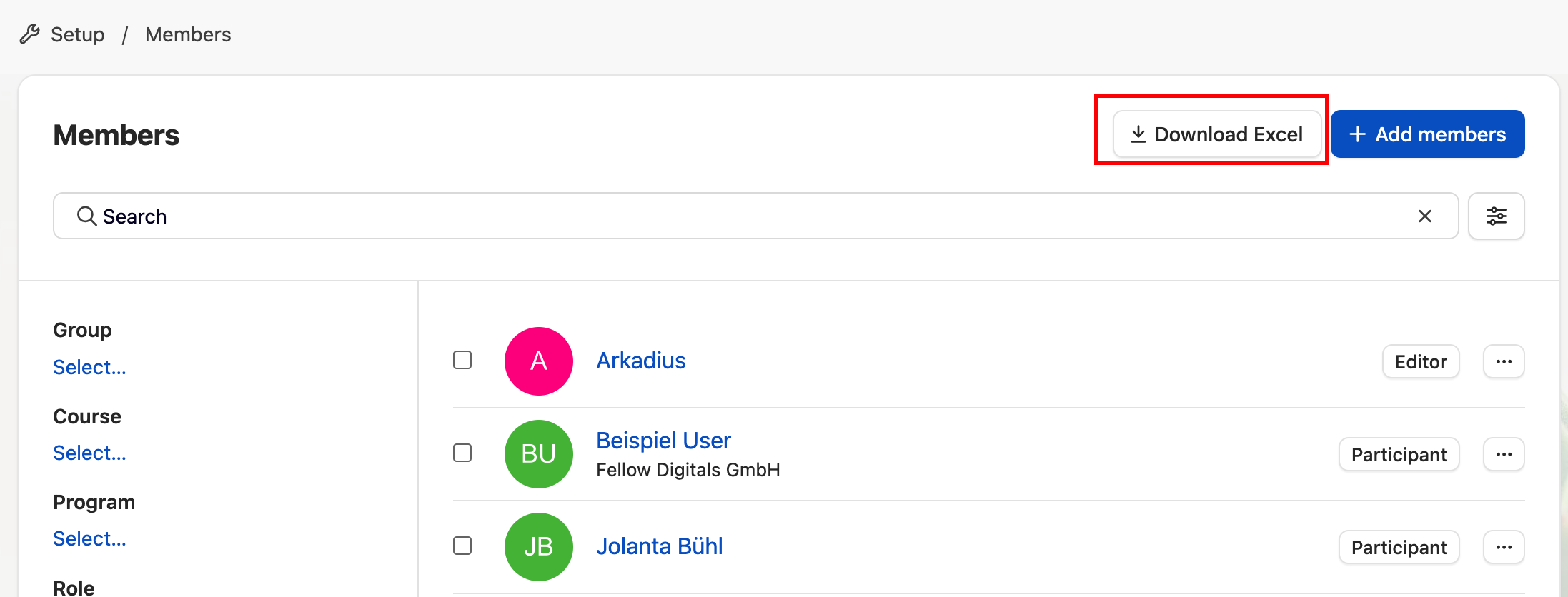Open the filter settings sliders icon
1568x597 pixels.
[x=1496, y=216]
